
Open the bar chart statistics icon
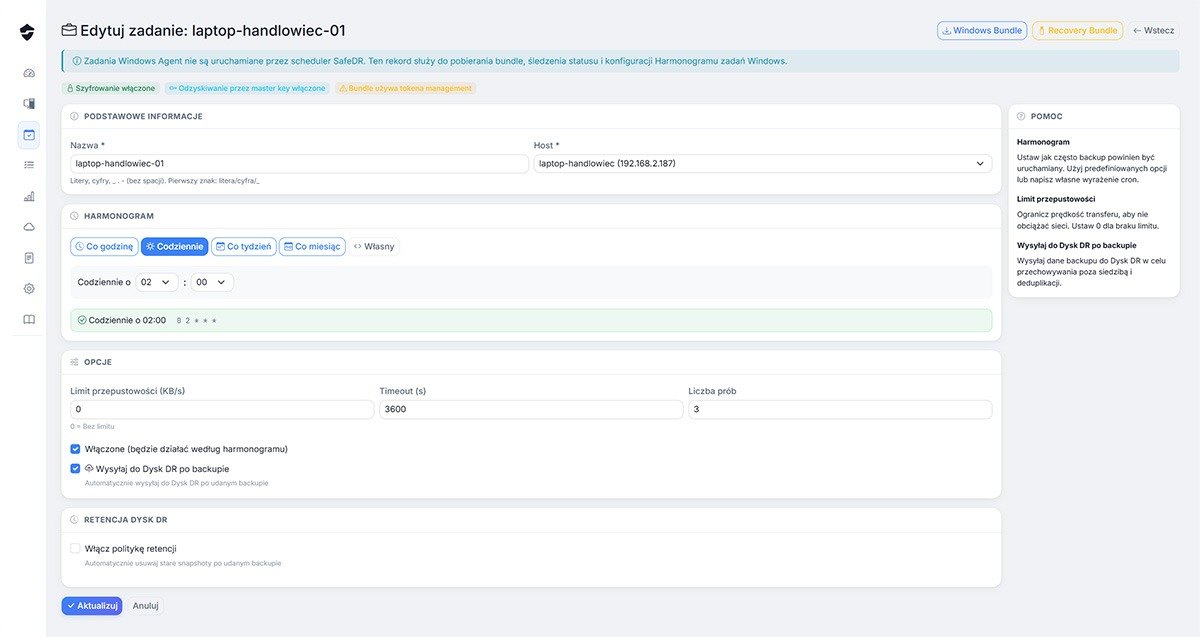29,196
